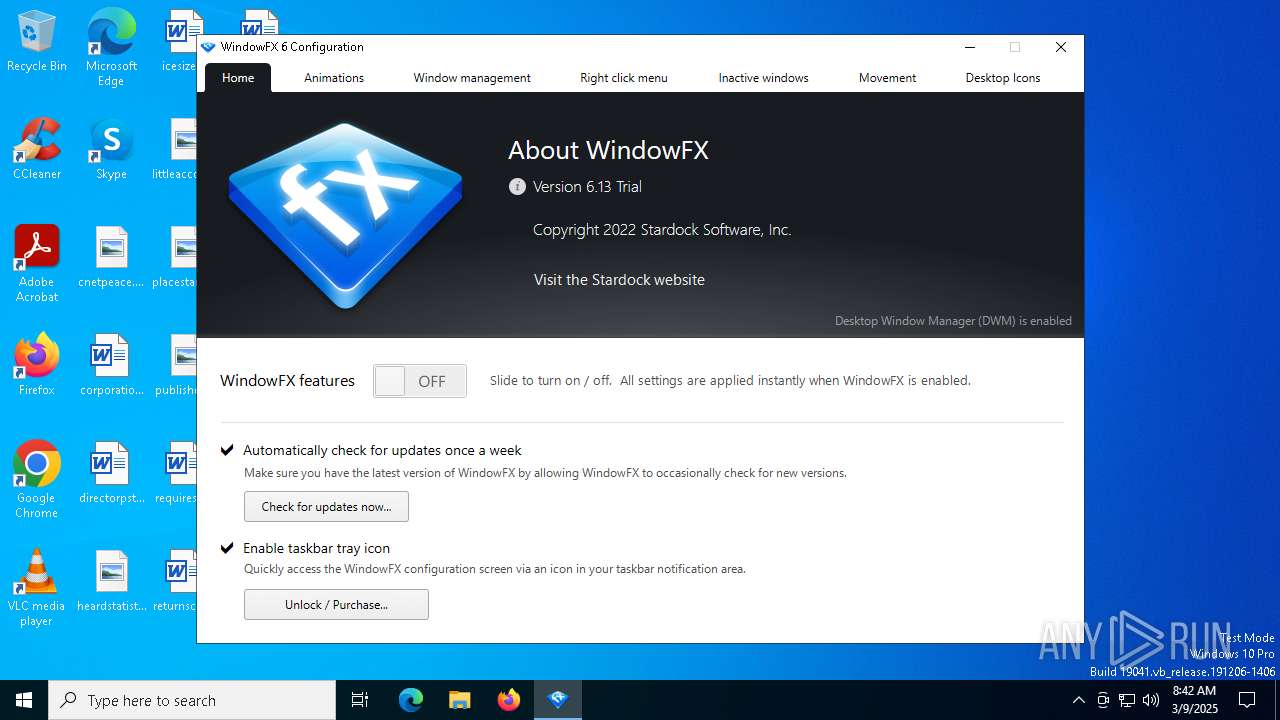Switch to the Animations tab
This screenshot has height=720, width=1280.
[334, 78]
